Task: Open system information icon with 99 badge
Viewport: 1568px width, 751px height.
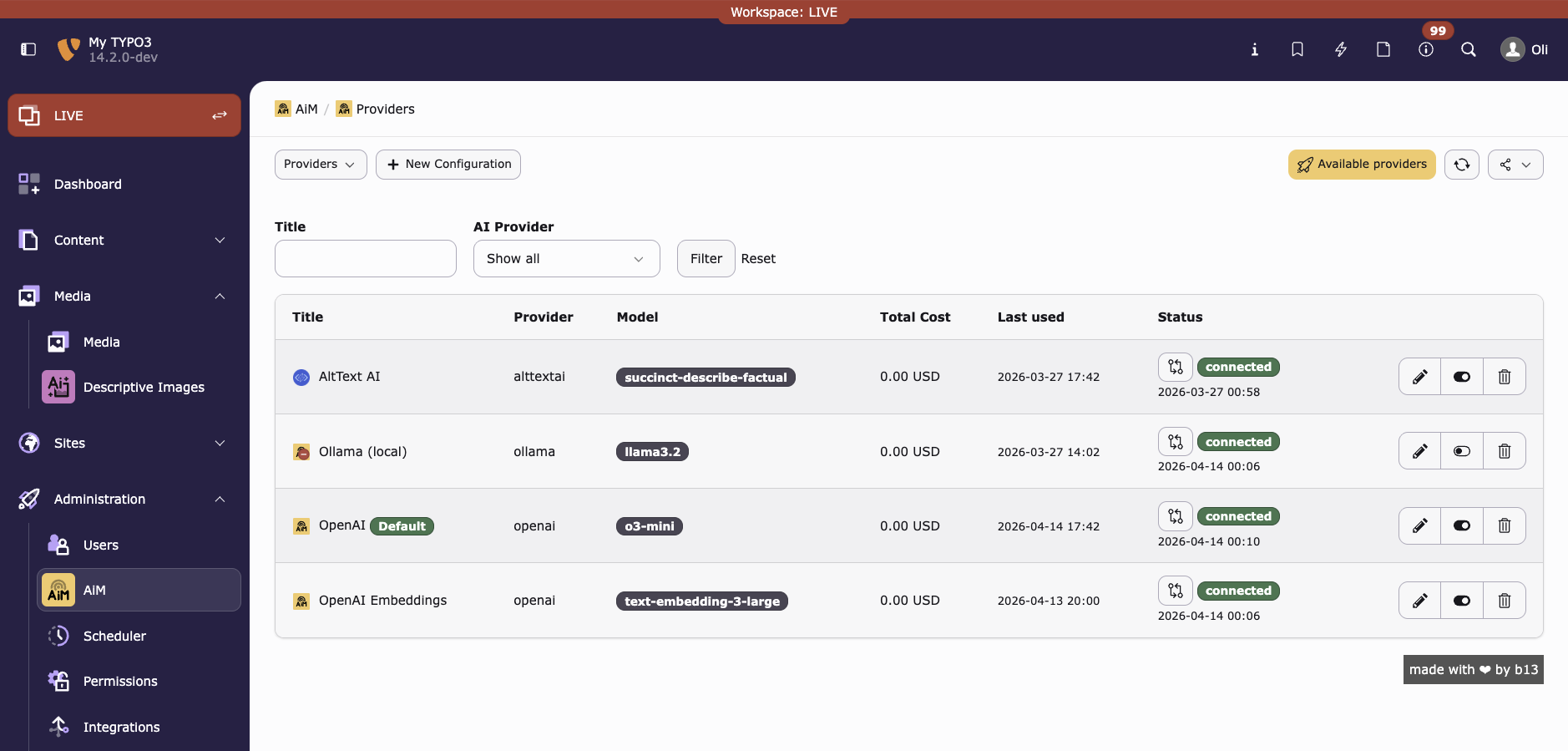Action: pos(1426,49)
